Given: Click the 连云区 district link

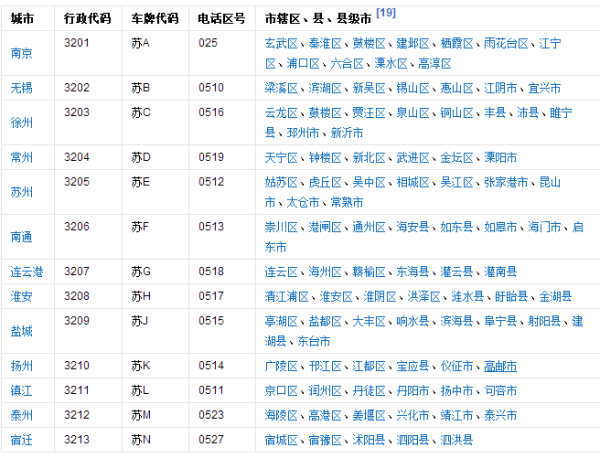Looking at the screenshot, I should [x=281, y=272].
